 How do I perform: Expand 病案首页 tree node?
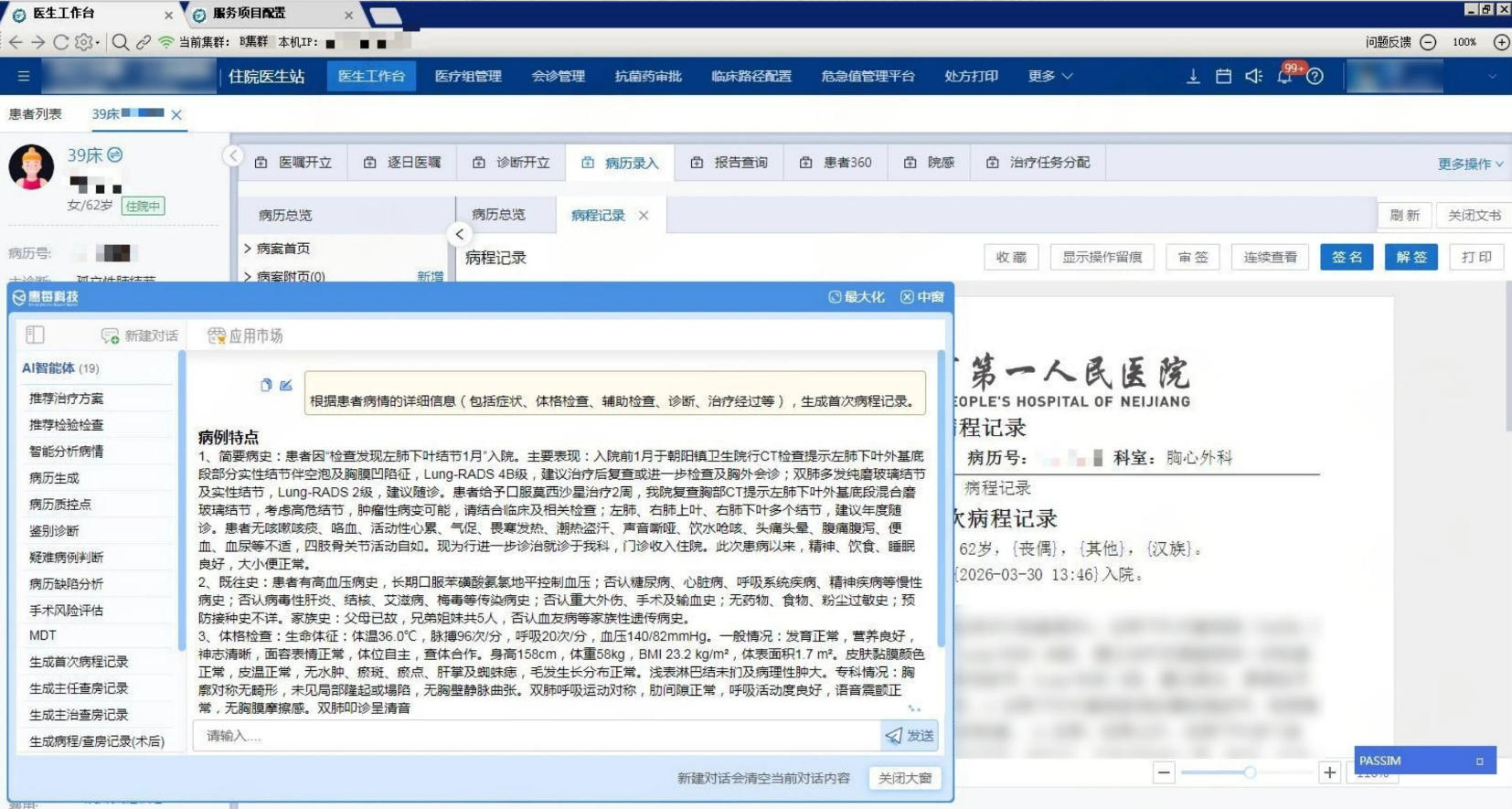pos(248,248)
